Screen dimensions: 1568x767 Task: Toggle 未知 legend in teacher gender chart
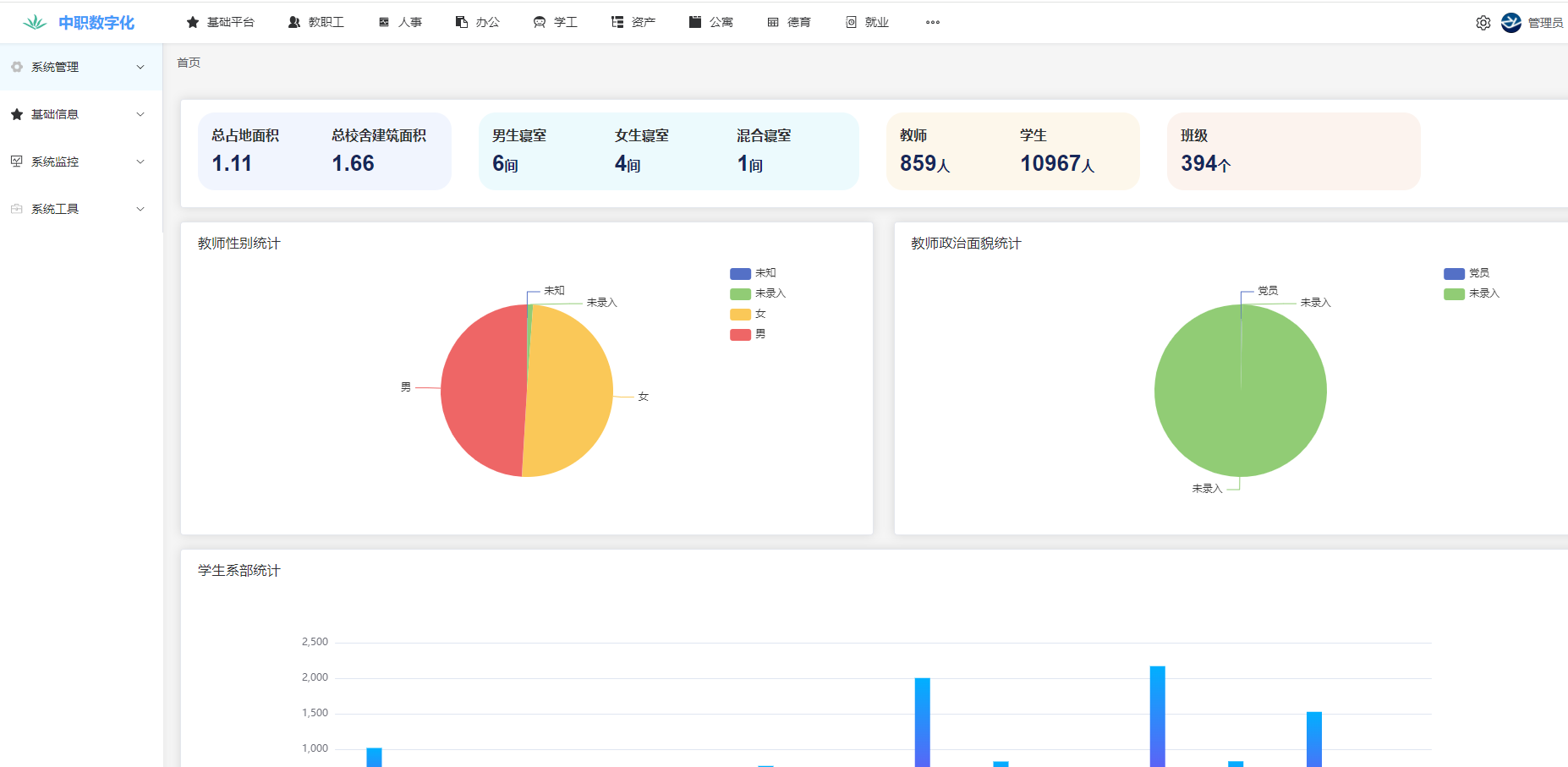click(x=753, y=273)
